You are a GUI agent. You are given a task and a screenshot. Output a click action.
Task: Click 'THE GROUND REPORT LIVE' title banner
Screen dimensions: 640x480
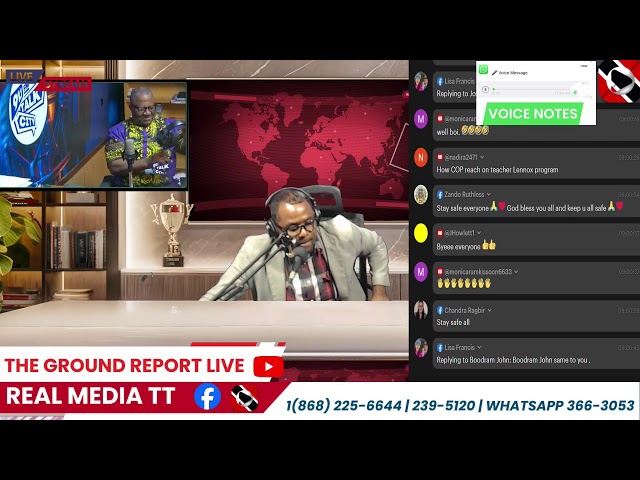[x=124, y=366]
